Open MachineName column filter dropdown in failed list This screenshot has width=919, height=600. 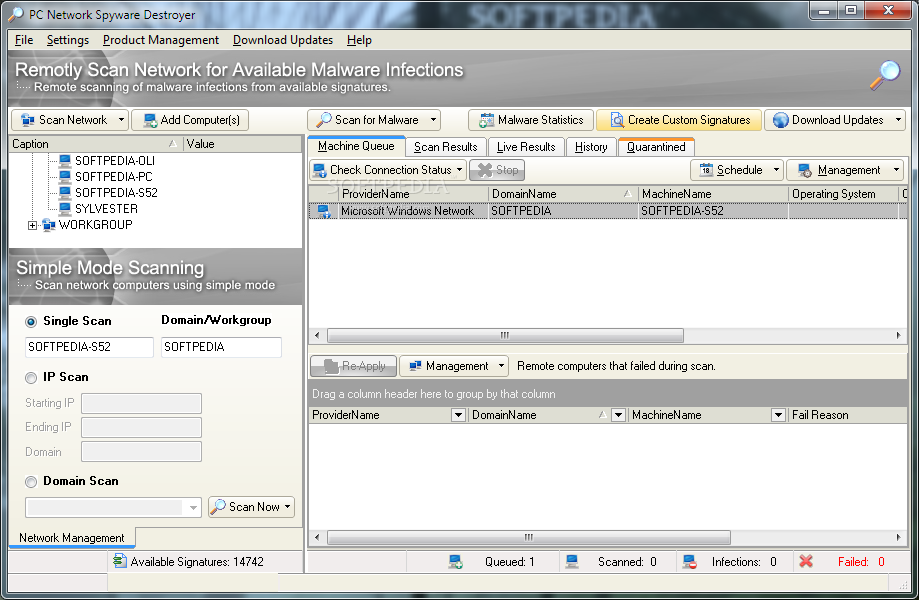coord(778,415)
